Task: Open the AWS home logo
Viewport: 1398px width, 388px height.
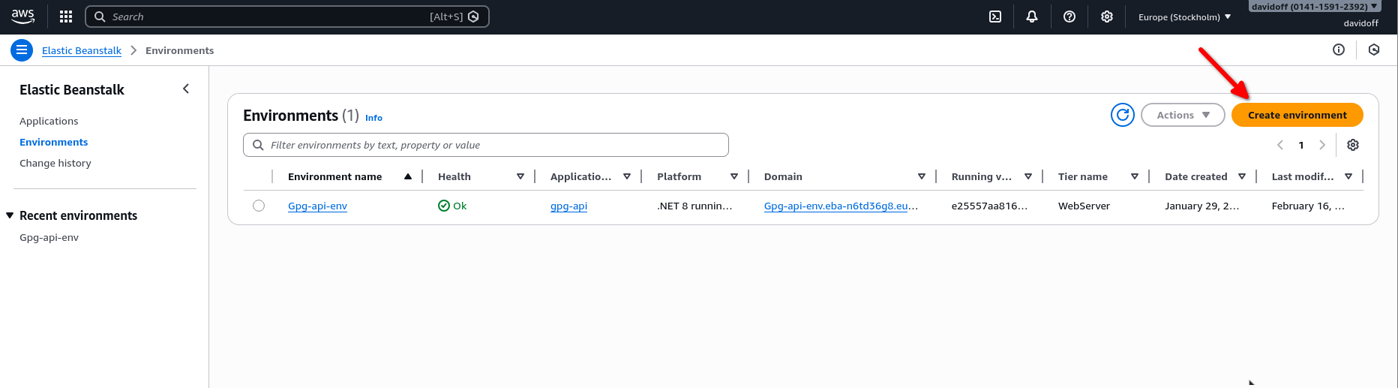Action: click(23, 16)
